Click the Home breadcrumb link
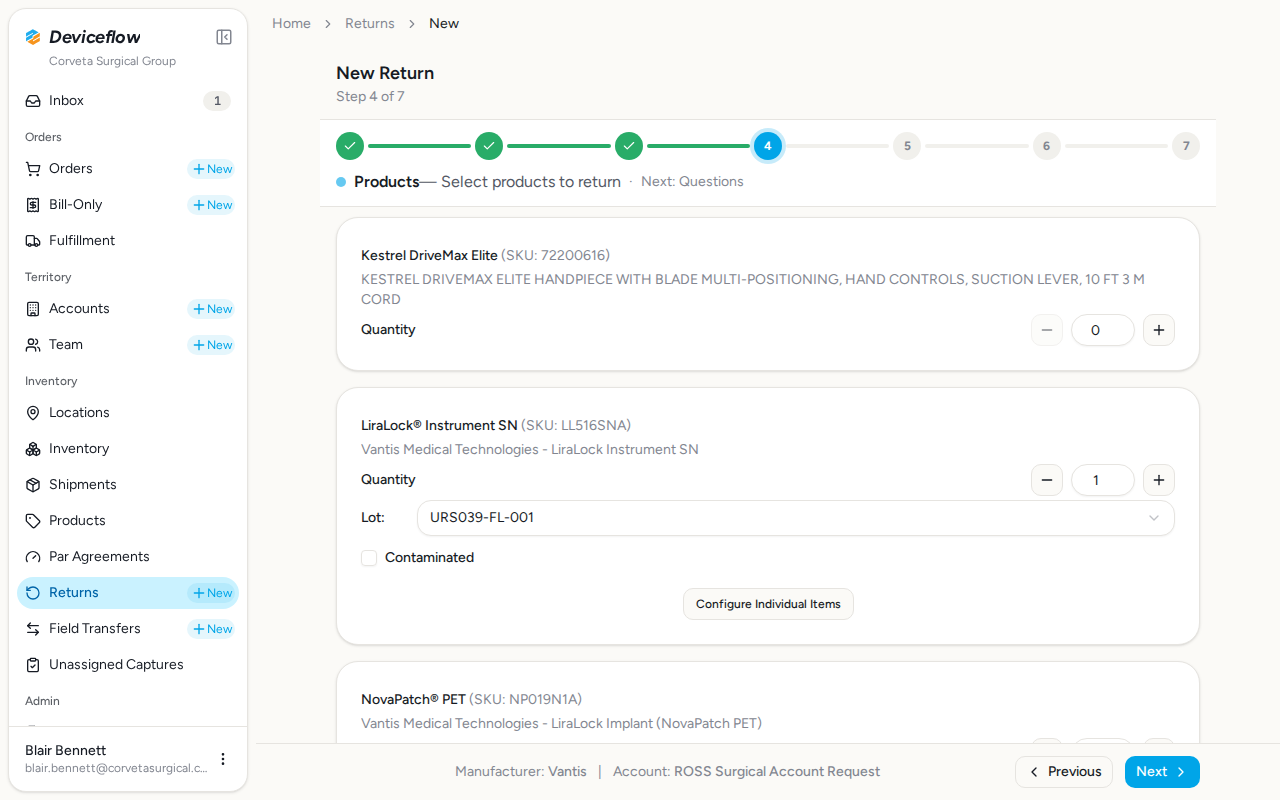This screenshot has width=1280, height=800. tap(291, 23)
